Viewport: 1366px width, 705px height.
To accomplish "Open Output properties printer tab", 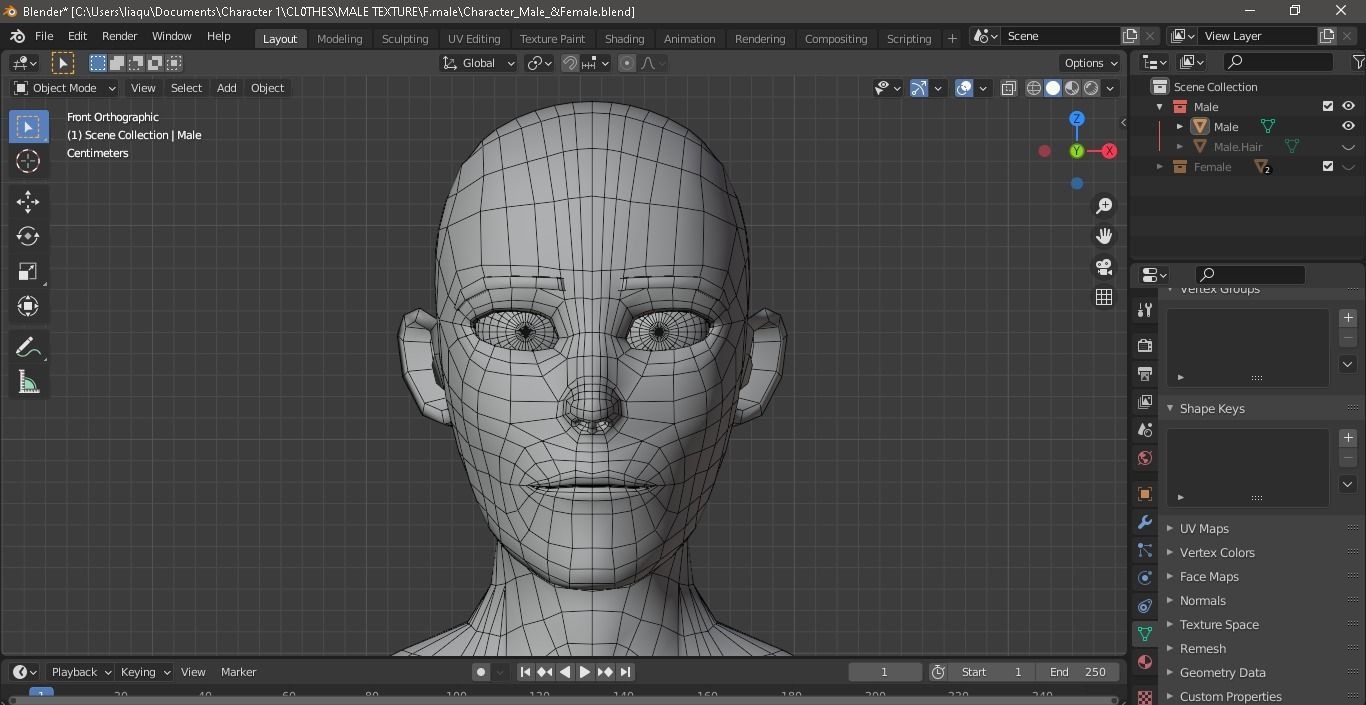I will click(1145, 373).
